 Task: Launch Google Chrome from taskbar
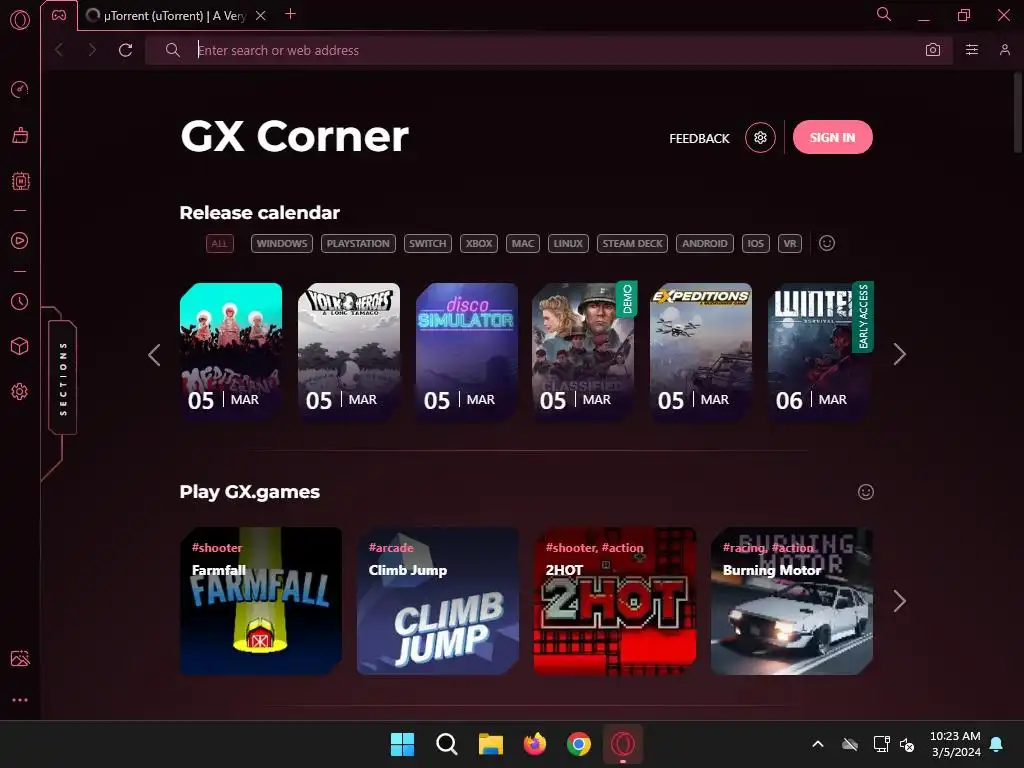579,744
